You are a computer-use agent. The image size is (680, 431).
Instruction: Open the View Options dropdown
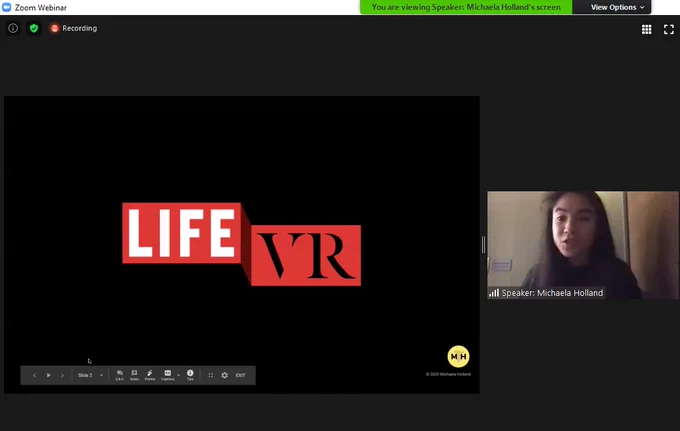click(x=617, y=7)
